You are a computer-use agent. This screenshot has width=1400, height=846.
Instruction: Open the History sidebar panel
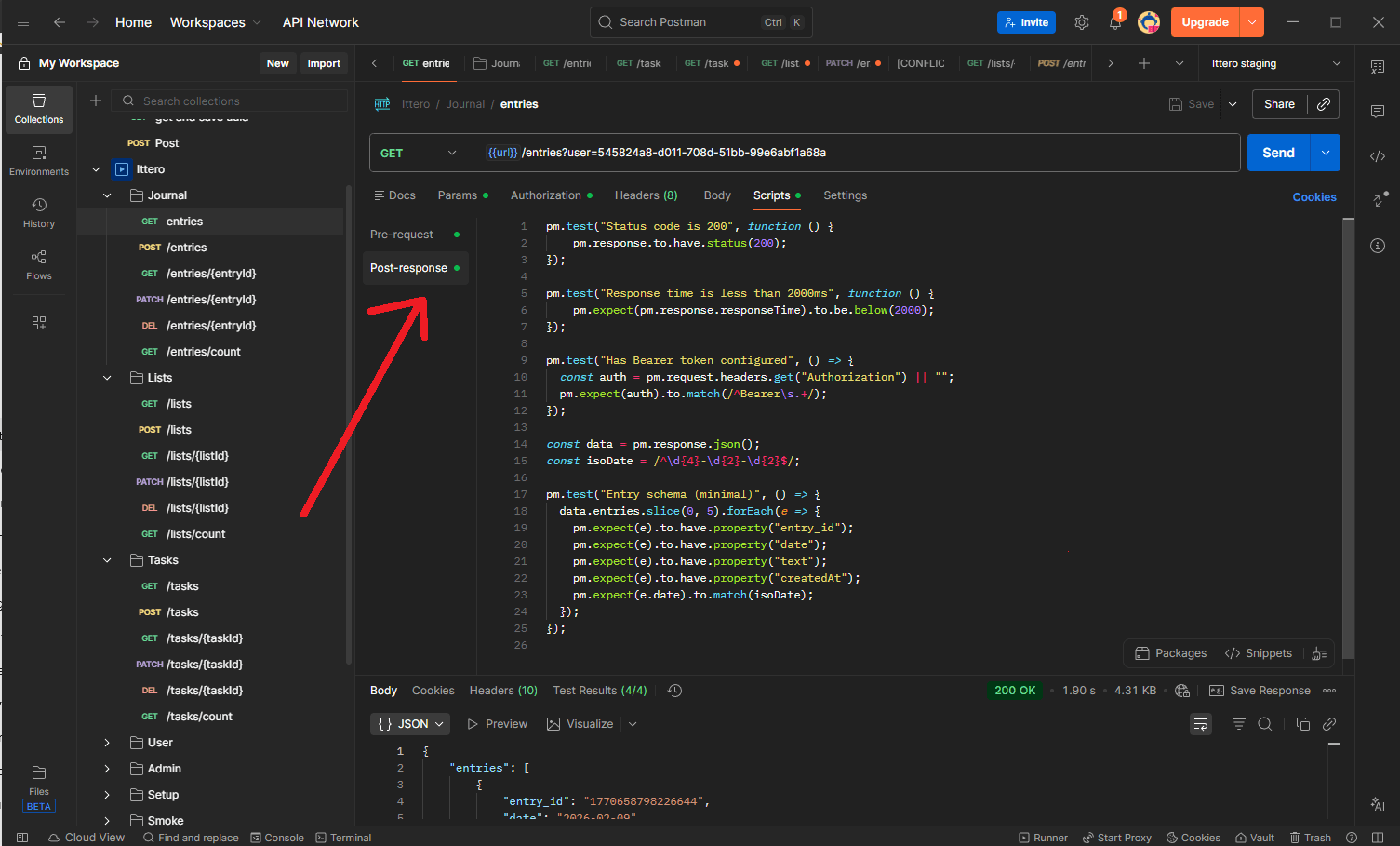tap(39, 212)
